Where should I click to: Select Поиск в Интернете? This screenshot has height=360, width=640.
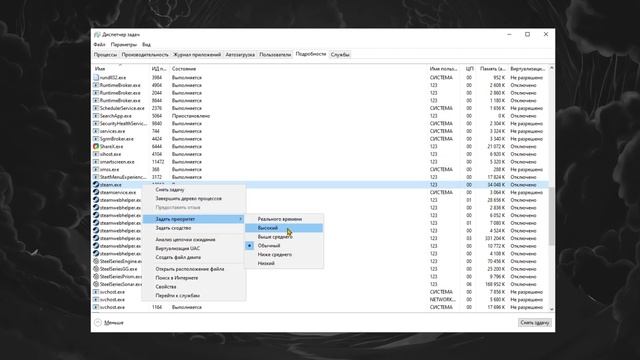[x=193, y=278]
